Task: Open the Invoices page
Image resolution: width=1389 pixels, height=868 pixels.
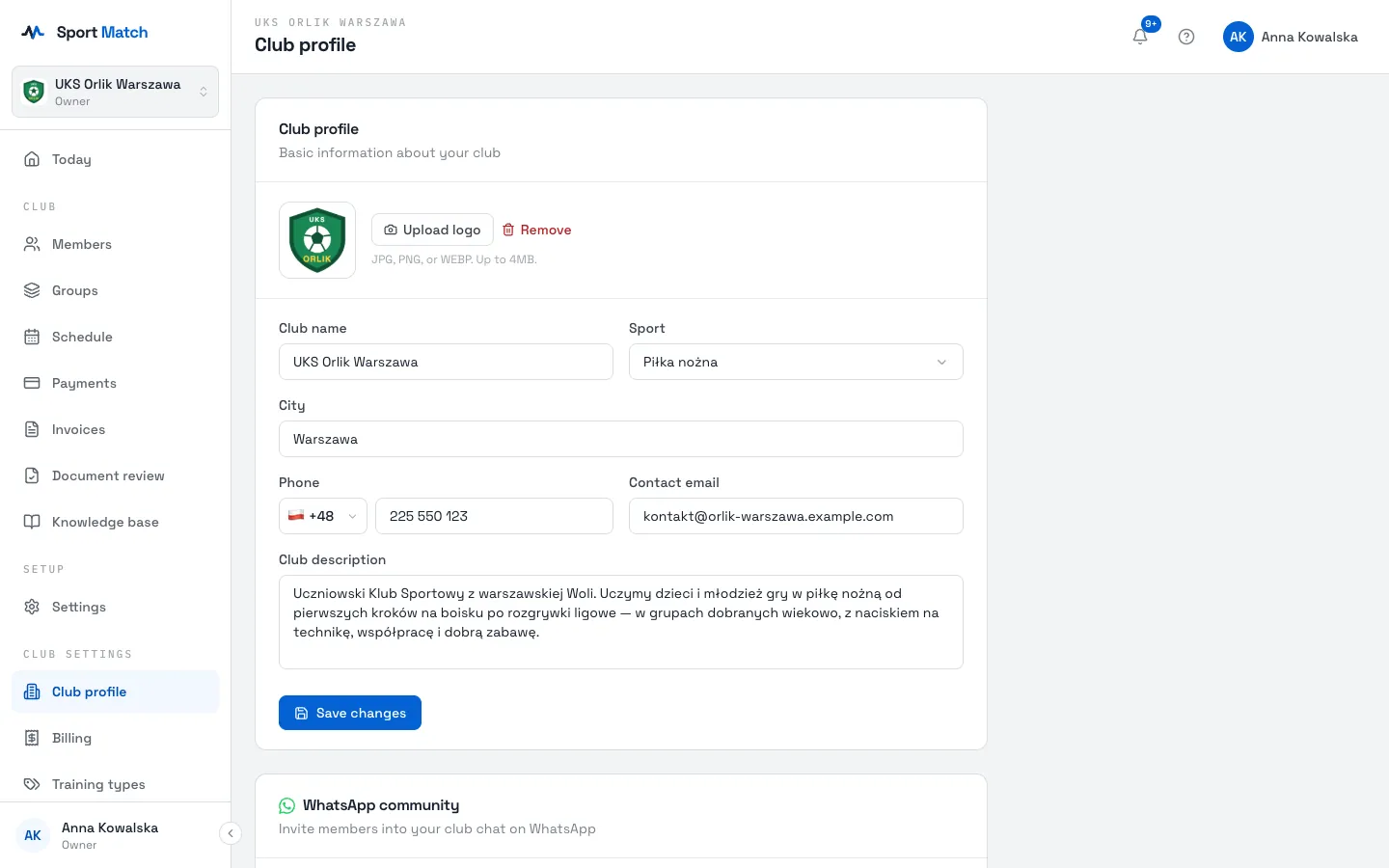Action: point(116,429)
